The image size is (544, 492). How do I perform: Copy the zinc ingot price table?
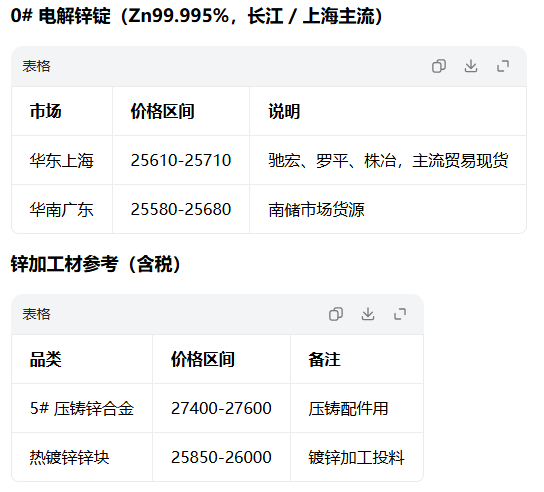coord(439,66)
